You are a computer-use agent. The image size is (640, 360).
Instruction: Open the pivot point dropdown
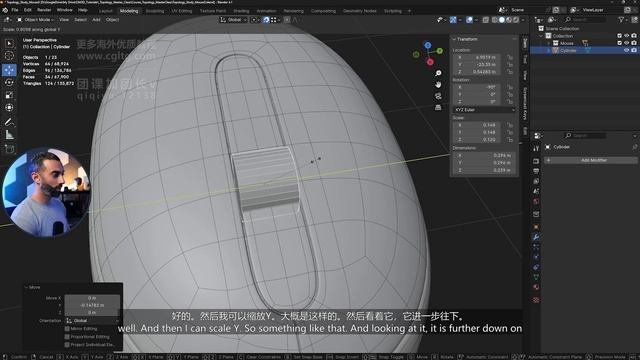point(255,20)
